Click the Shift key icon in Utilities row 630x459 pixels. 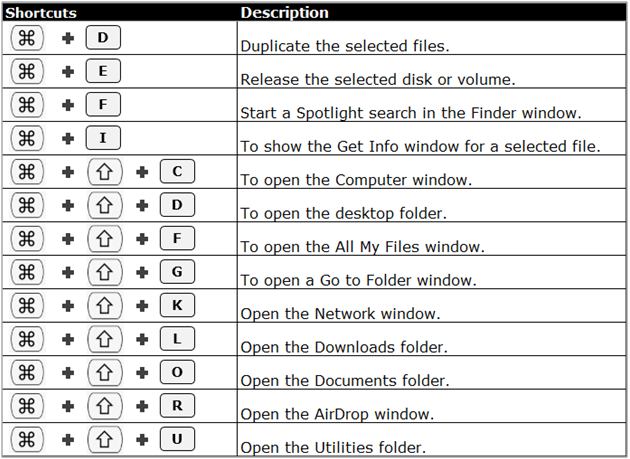(105, 439)
